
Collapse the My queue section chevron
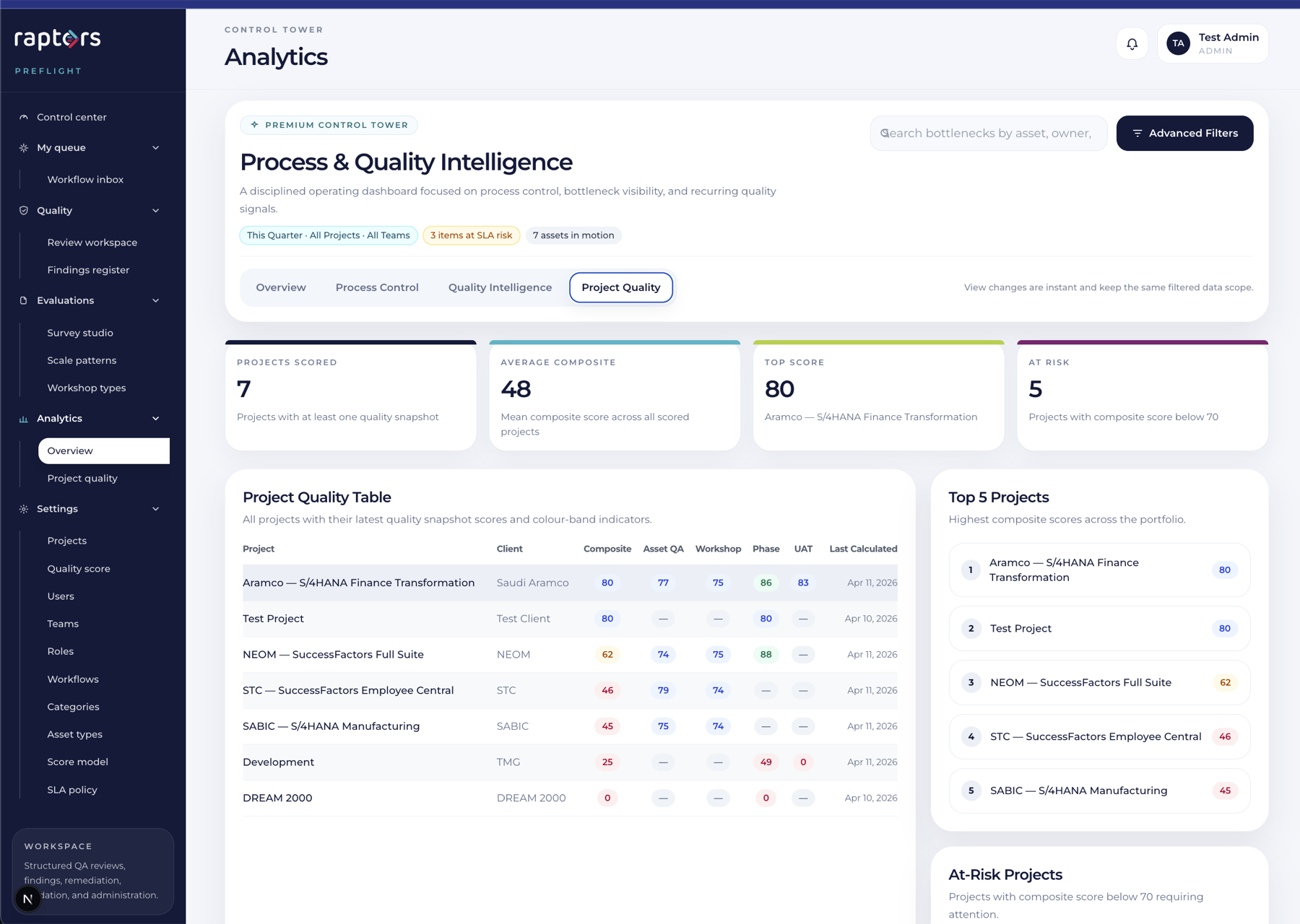pos(155,148)
